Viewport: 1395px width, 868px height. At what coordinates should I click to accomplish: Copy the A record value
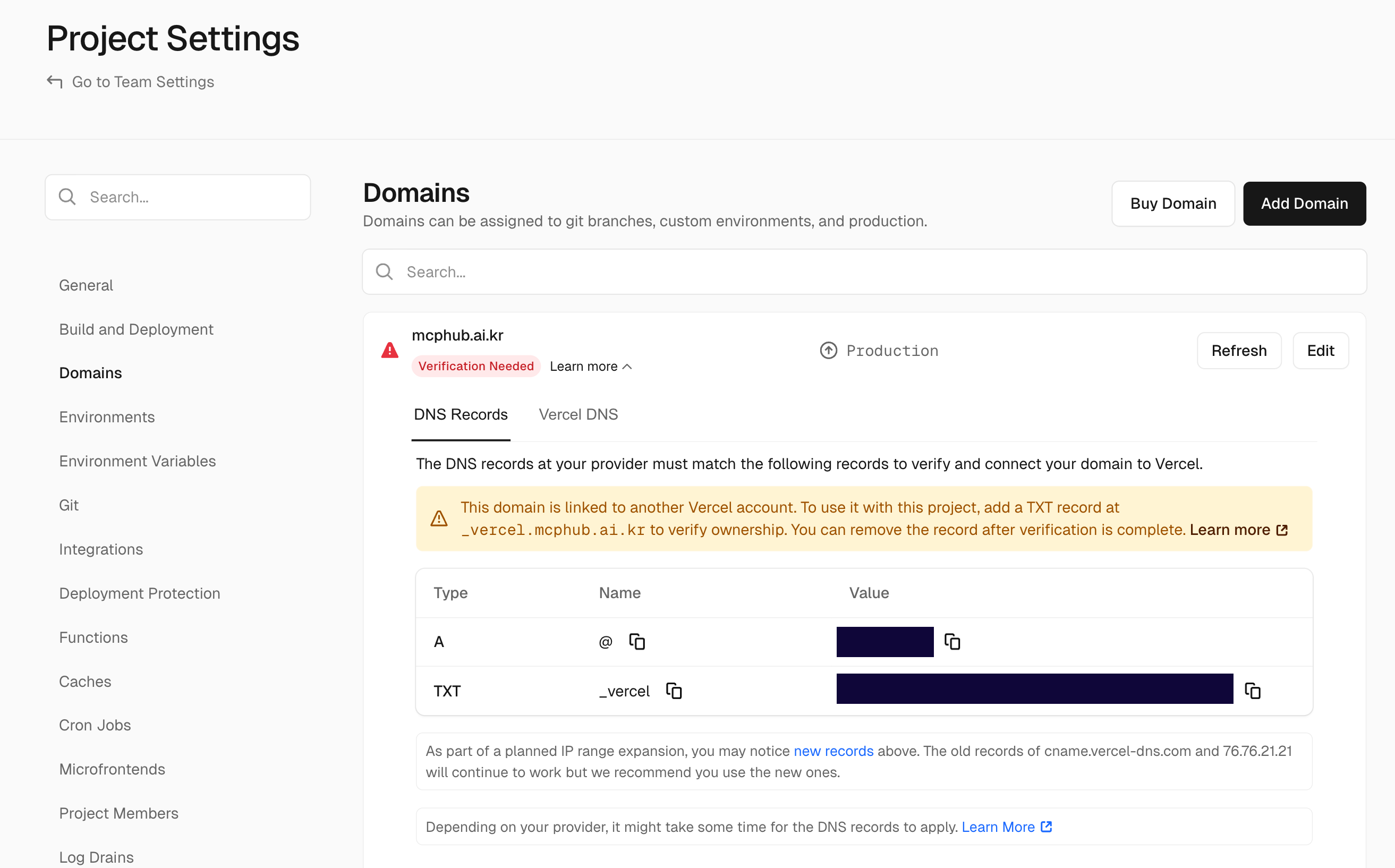(952, 641)
